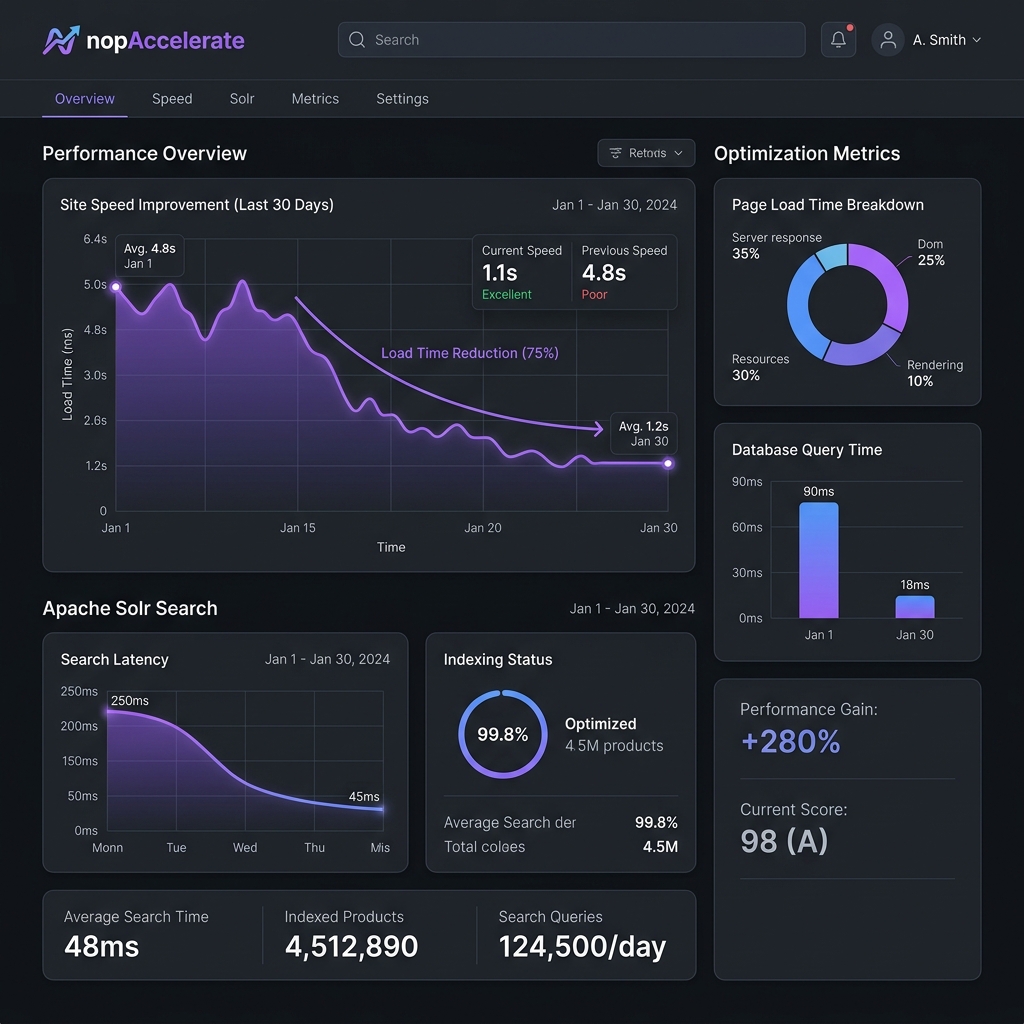Click the 4,512,890 indexed products value

click(351, 946)
